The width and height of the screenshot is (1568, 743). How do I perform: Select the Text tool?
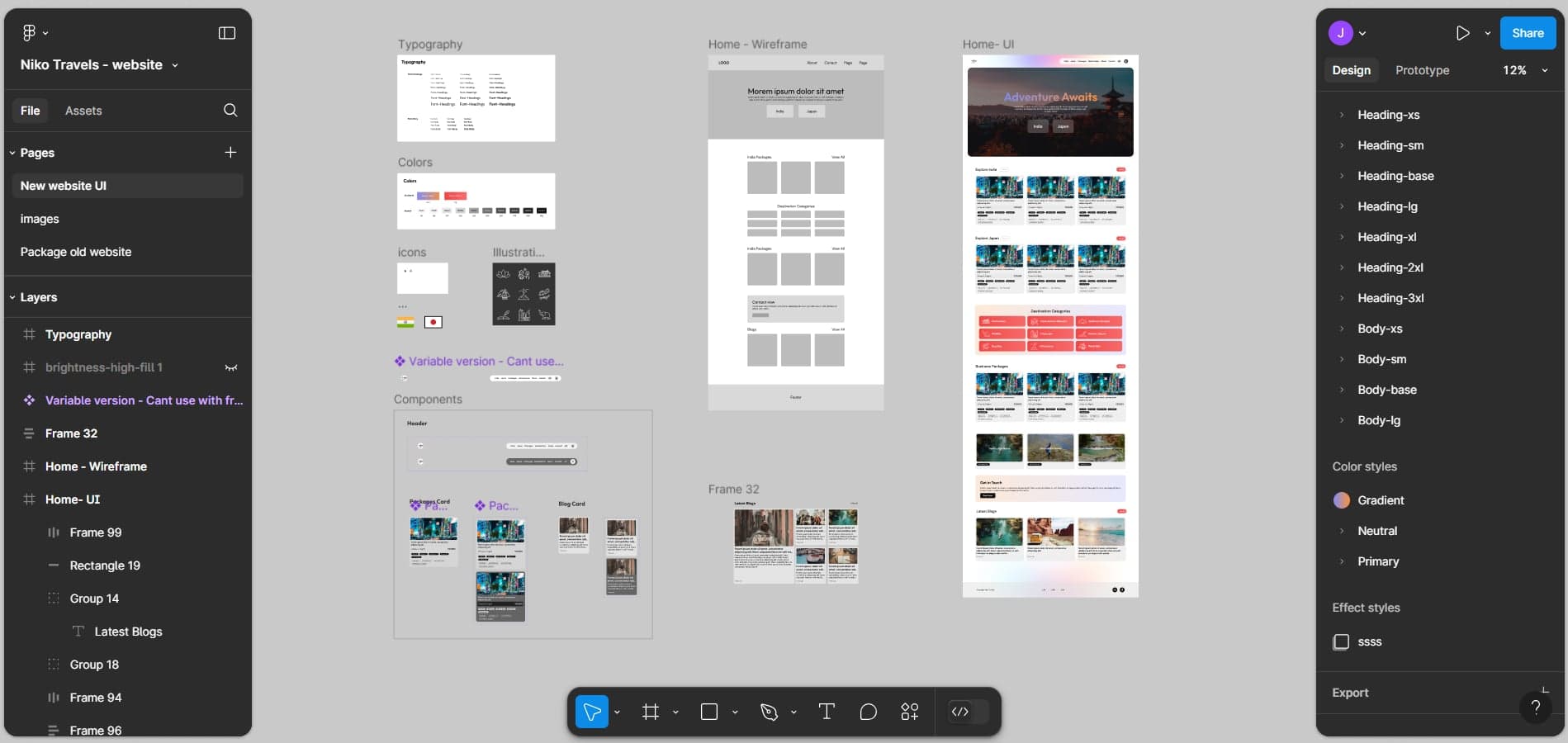tap(827, 712)
